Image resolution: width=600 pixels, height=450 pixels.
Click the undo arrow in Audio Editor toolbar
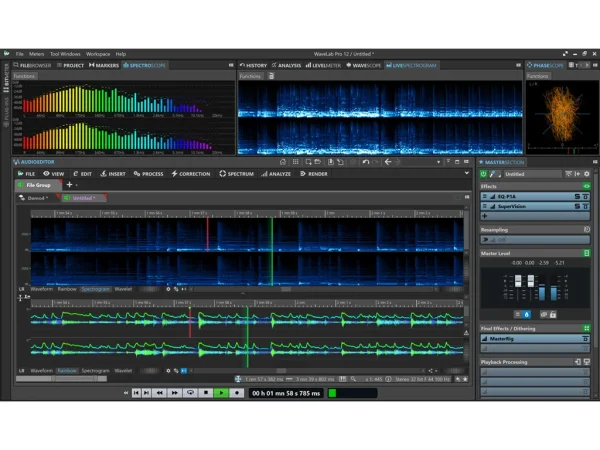pos(366,162)
